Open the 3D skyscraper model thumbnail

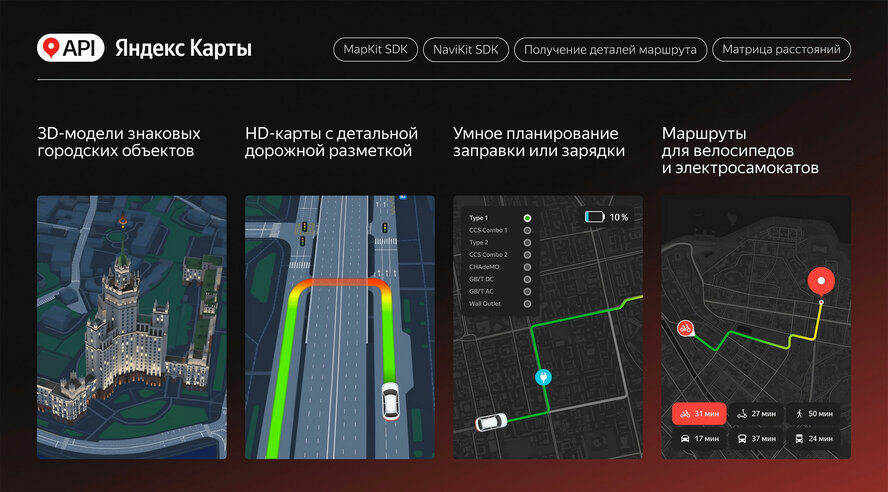[x=132, y=327]
